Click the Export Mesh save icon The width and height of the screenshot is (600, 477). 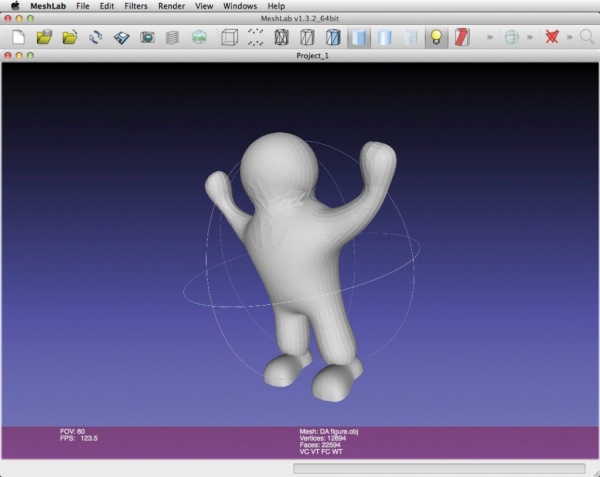121,37
